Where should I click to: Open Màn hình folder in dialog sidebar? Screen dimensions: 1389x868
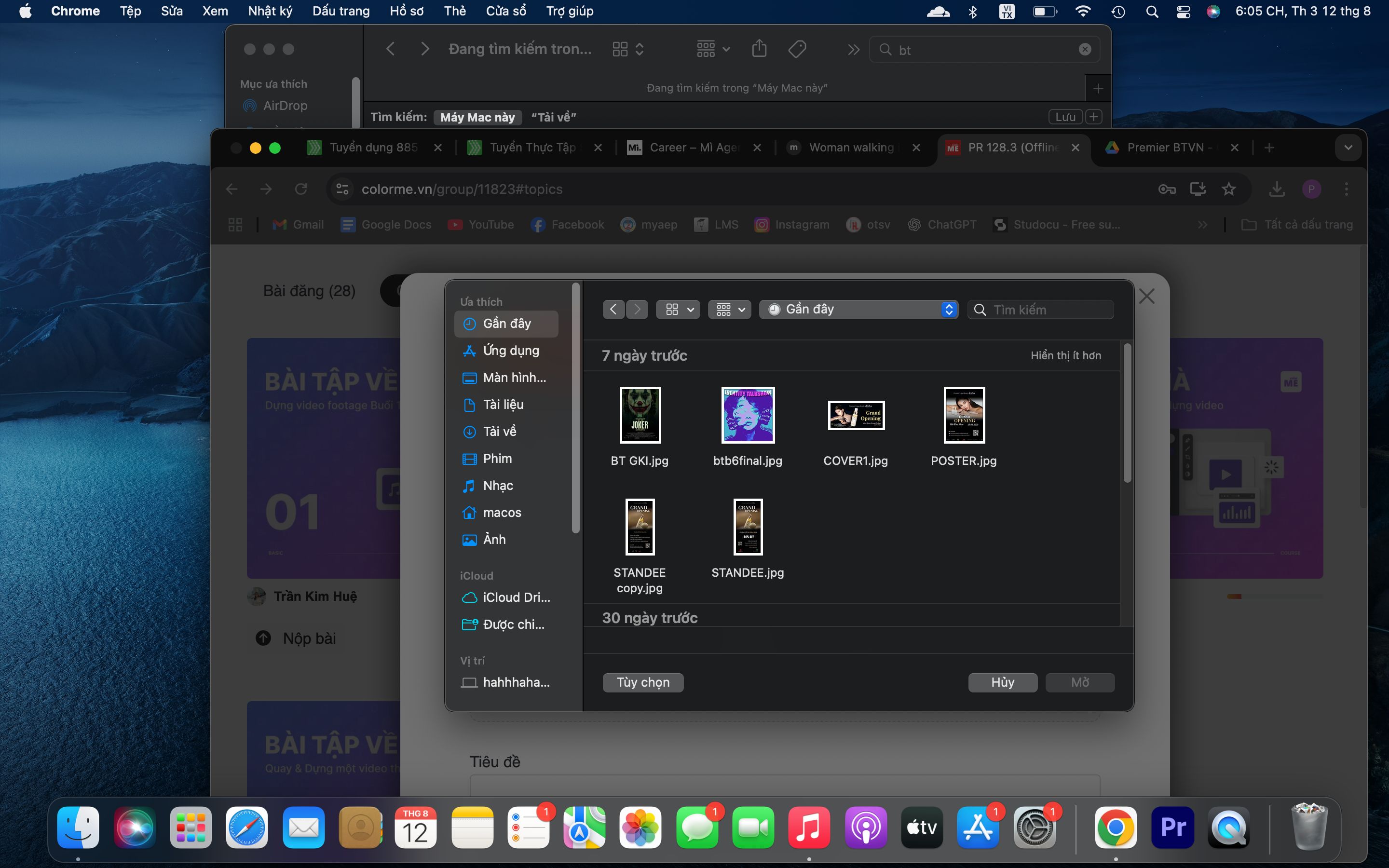click(x=505, y=378)
